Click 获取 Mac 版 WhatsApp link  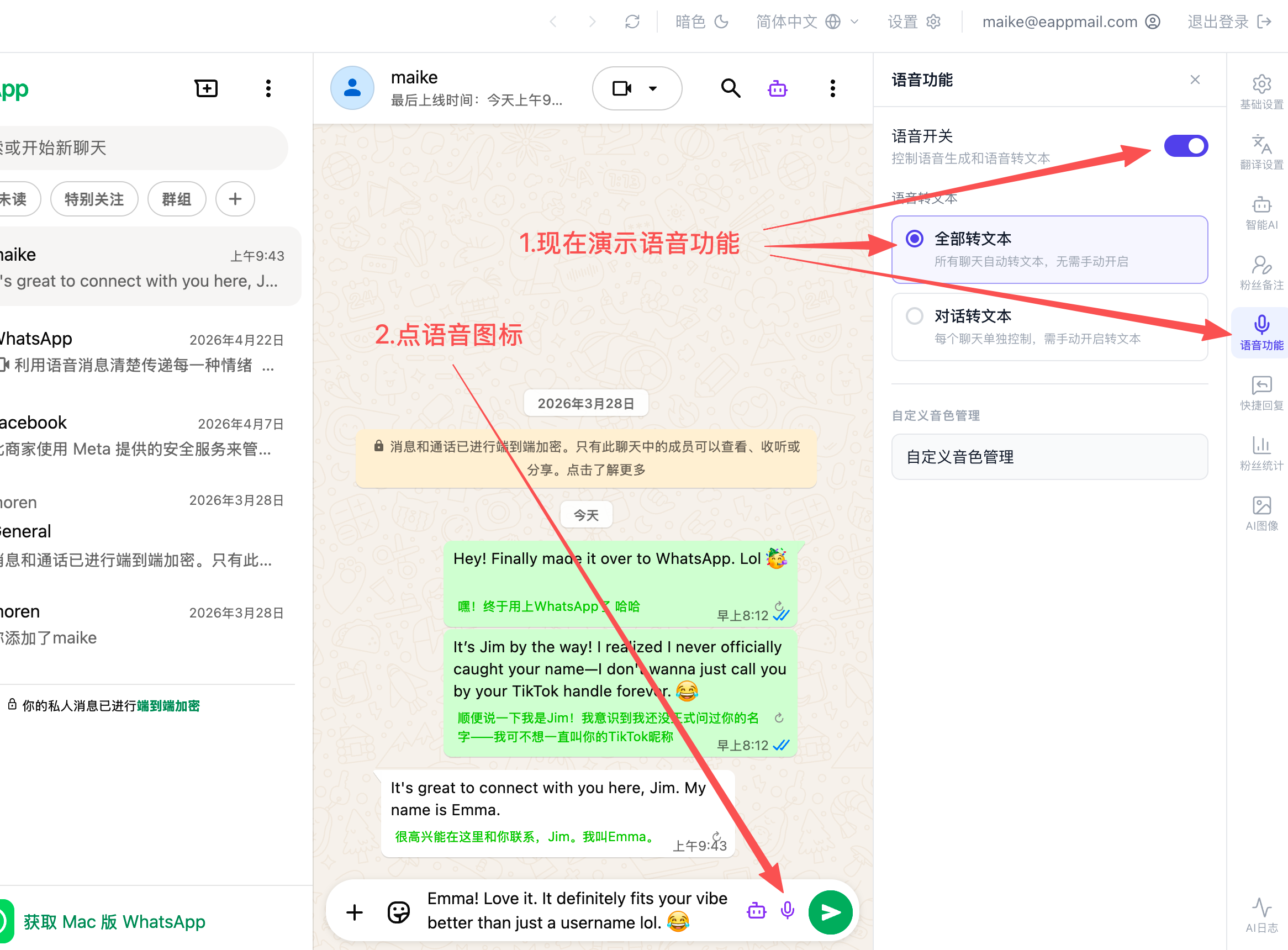click(114, 922)
